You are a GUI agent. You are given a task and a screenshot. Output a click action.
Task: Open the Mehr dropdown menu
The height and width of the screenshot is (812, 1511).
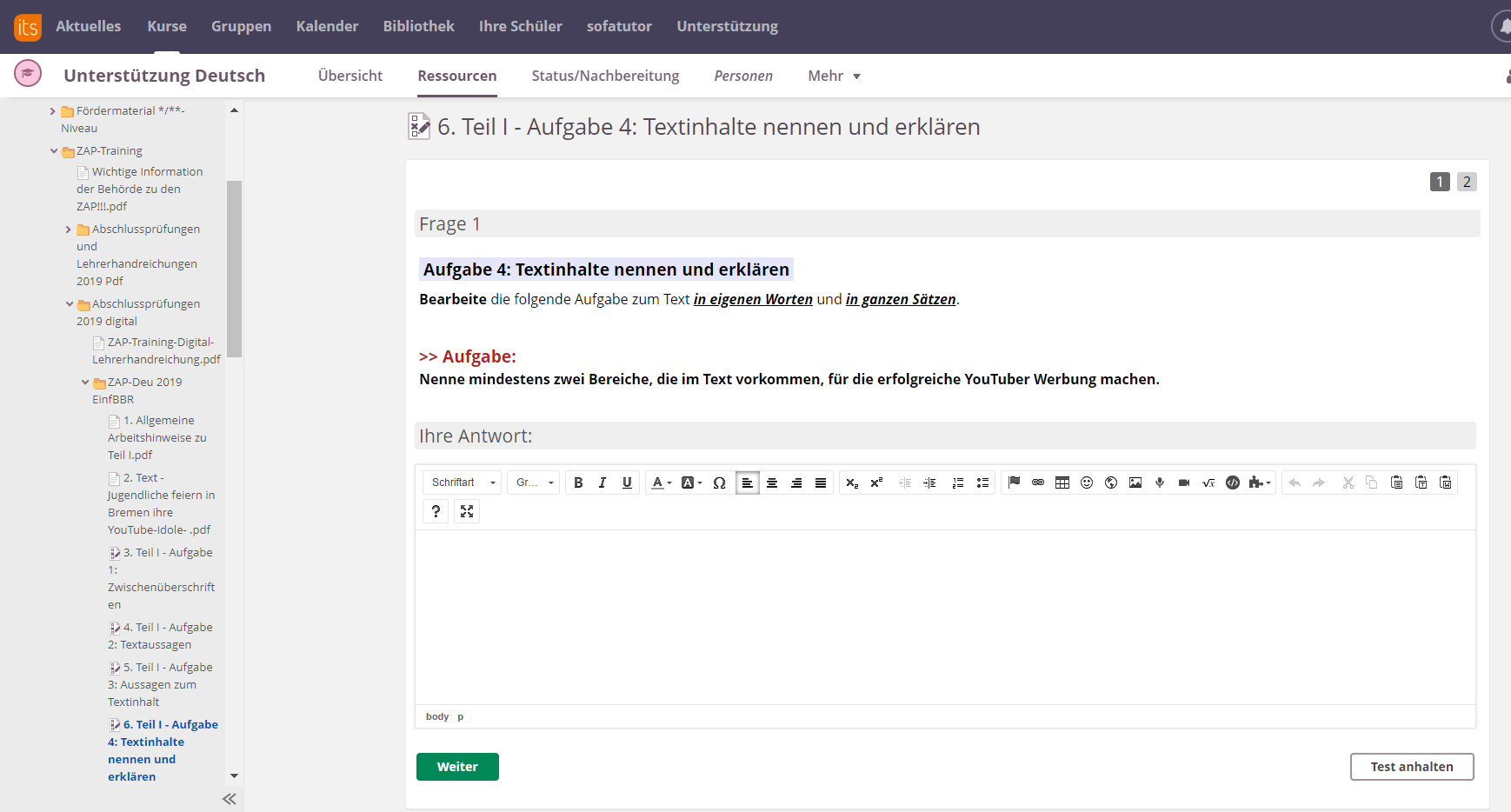tap(834, 76)
